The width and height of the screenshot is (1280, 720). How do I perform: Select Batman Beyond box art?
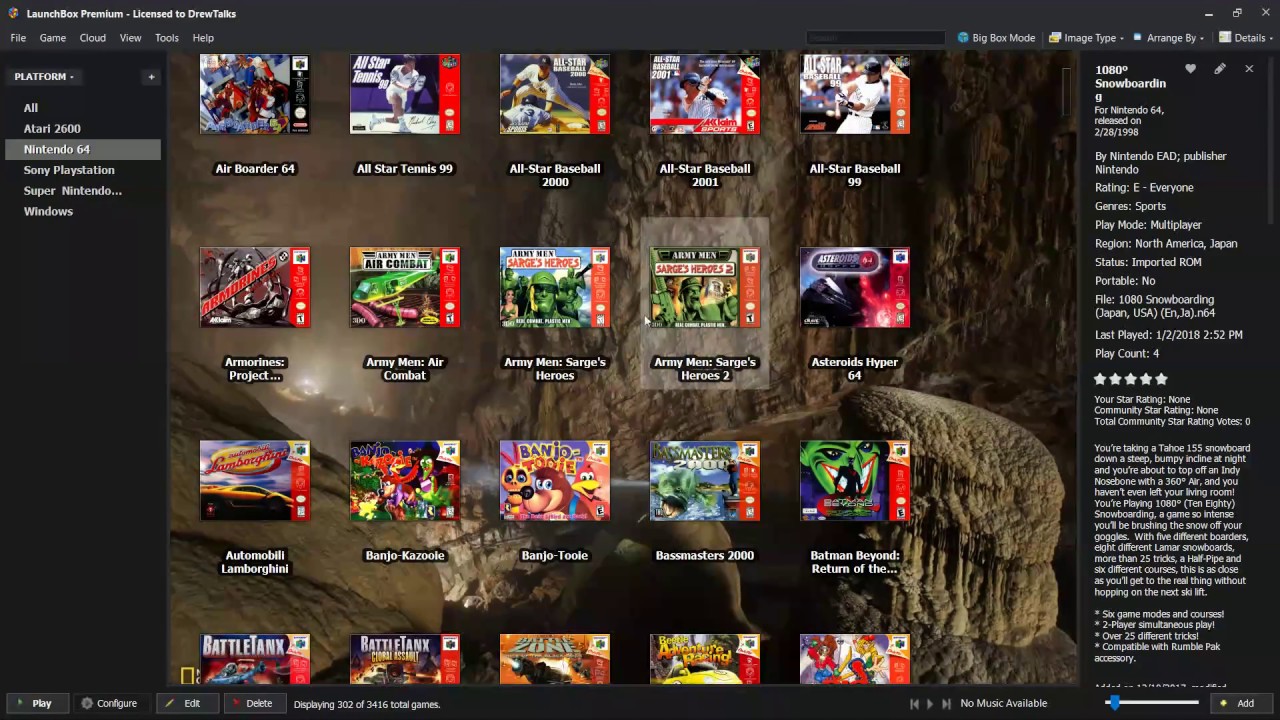pyautogui.click(x=855, y=481)
